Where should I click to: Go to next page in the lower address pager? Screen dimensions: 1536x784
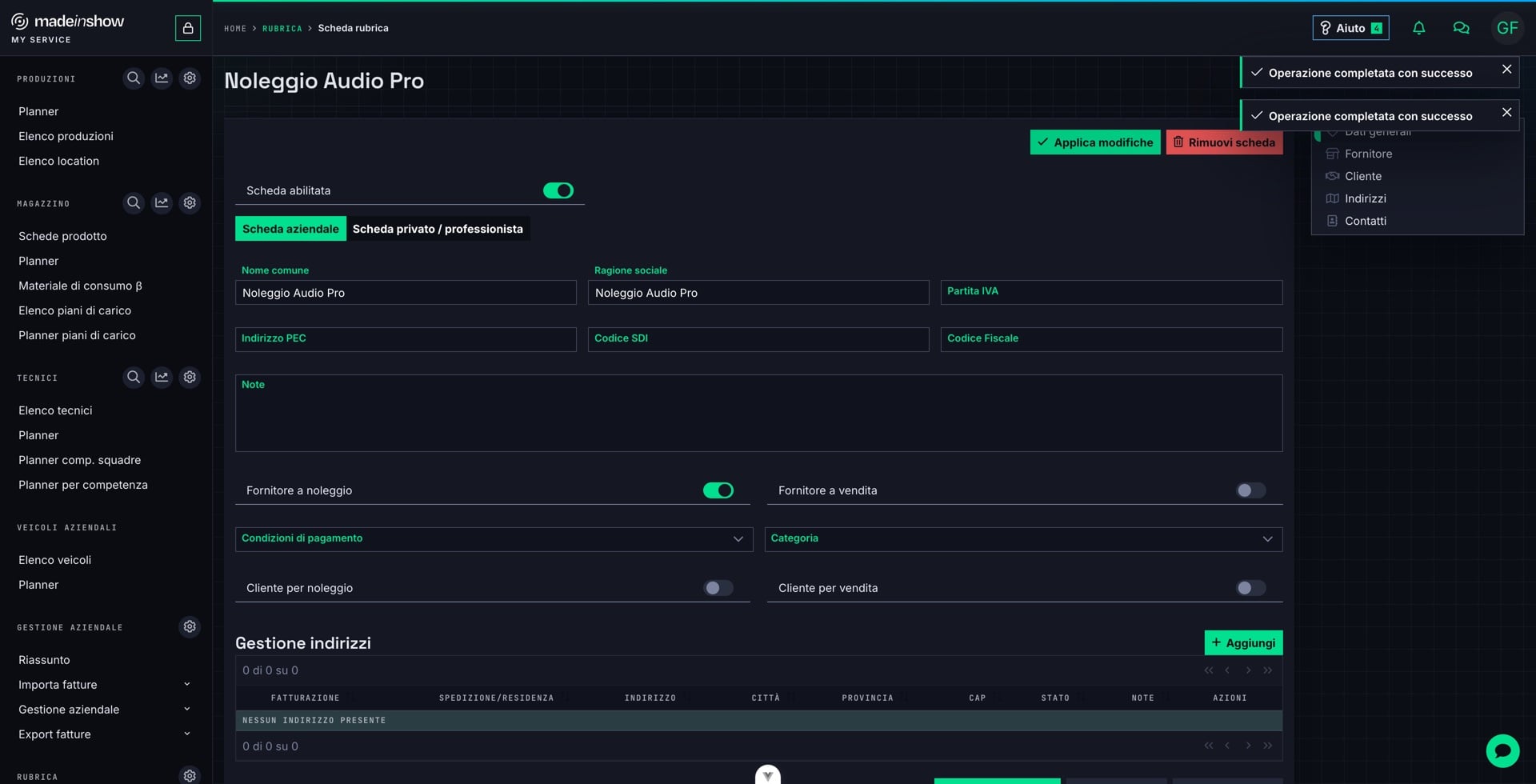1248,746
